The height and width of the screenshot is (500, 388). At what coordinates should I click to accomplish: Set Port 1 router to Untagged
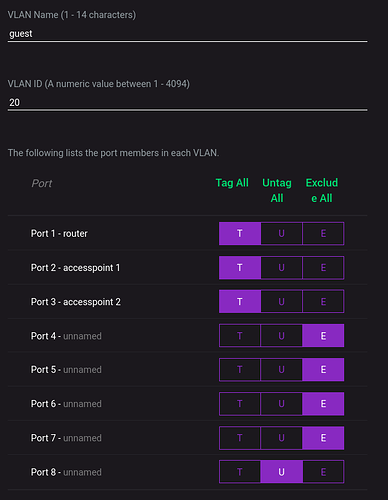[281, 233]
